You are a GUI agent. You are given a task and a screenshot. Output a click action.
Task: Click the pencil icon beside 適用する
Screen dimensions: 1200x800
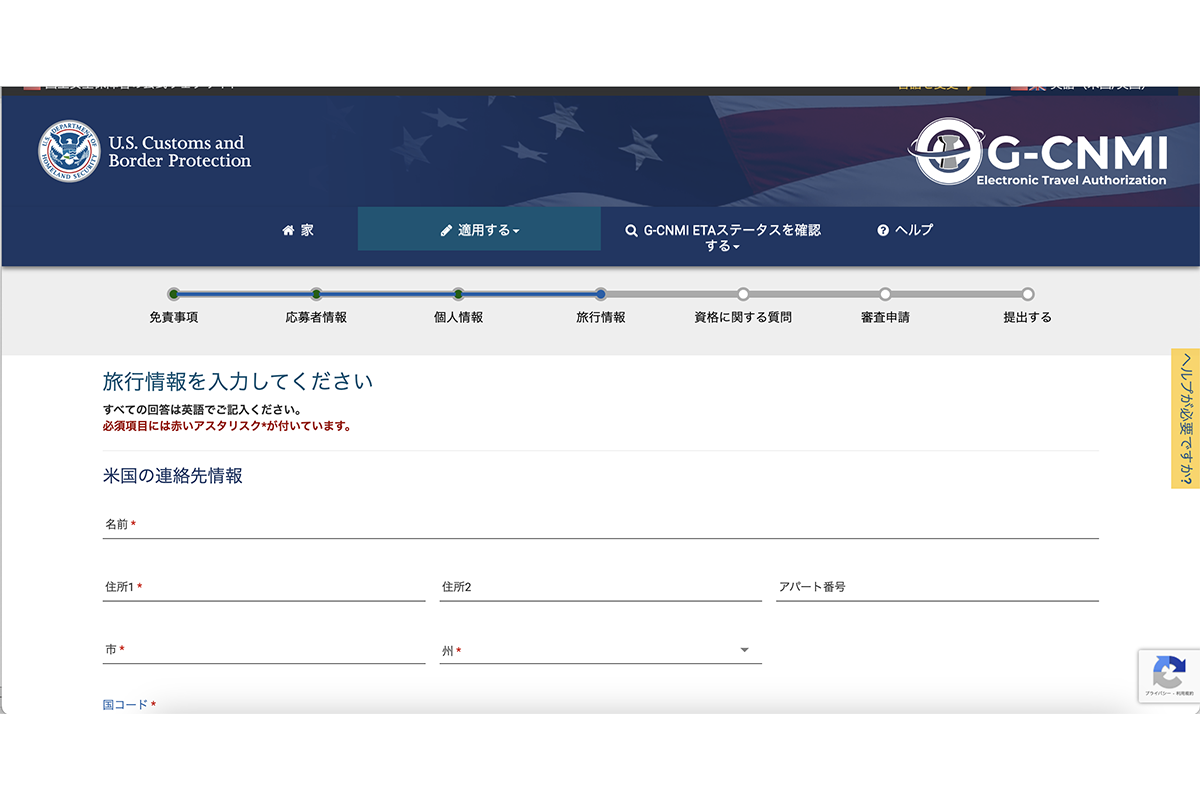[446, 230]
